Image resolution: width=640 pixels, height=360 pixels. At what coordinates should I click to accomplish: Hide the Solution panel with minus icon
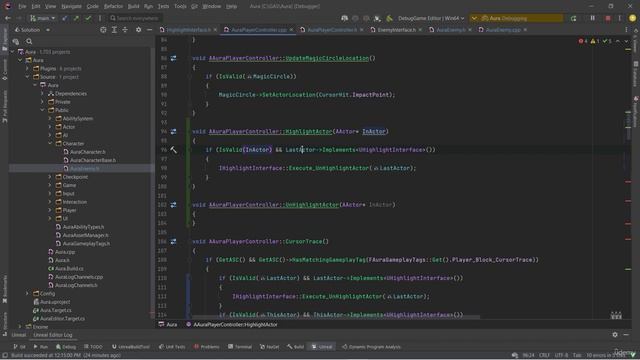(x=149, y=30)
